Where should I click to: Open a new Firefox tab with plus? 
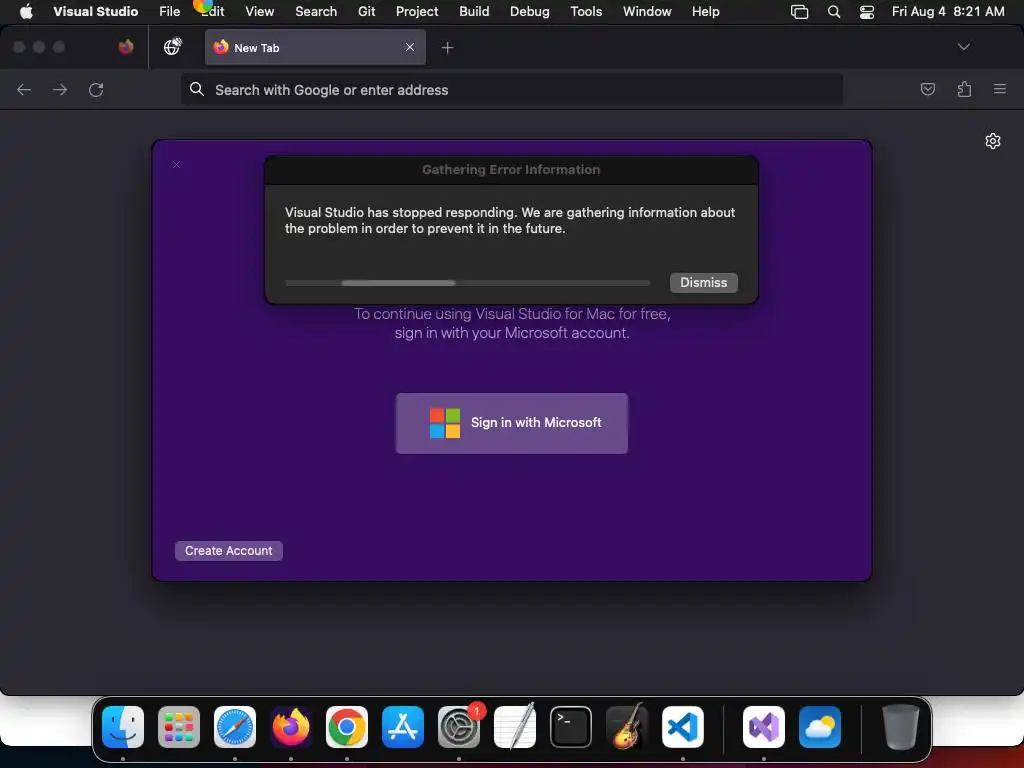[x=447, y=47]
